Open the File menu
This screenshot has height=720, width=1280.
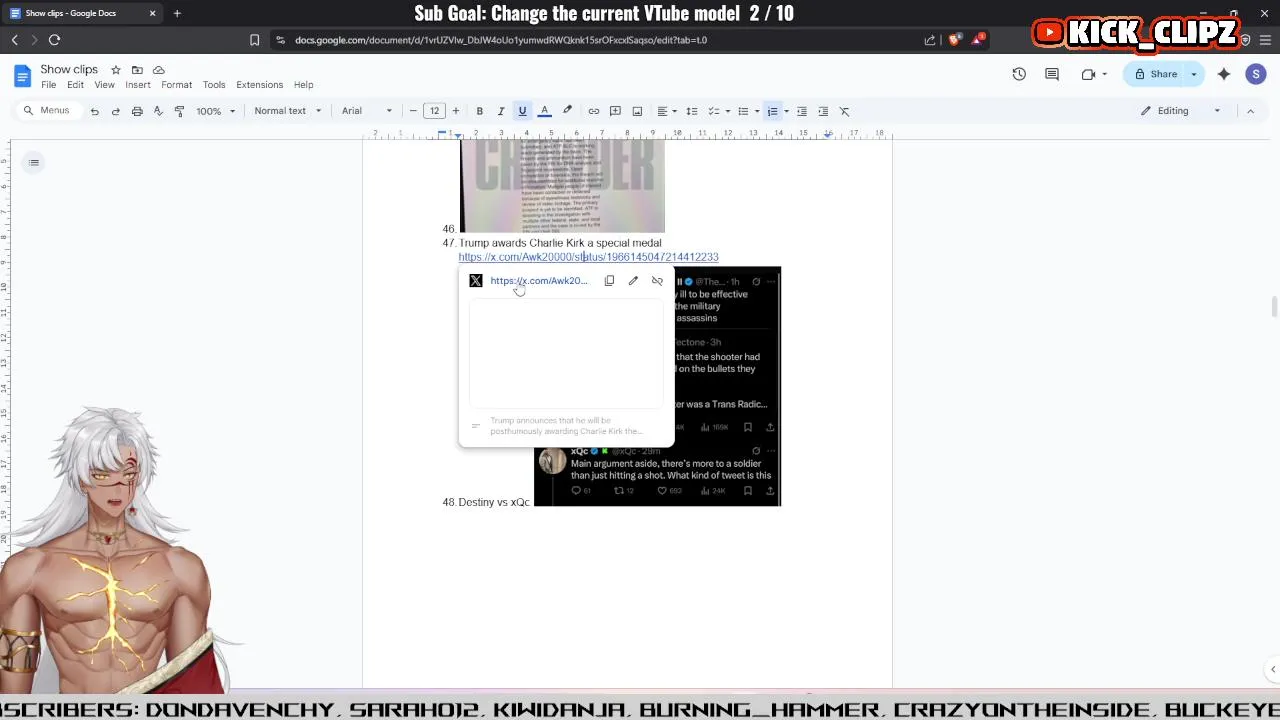point(48,85)
